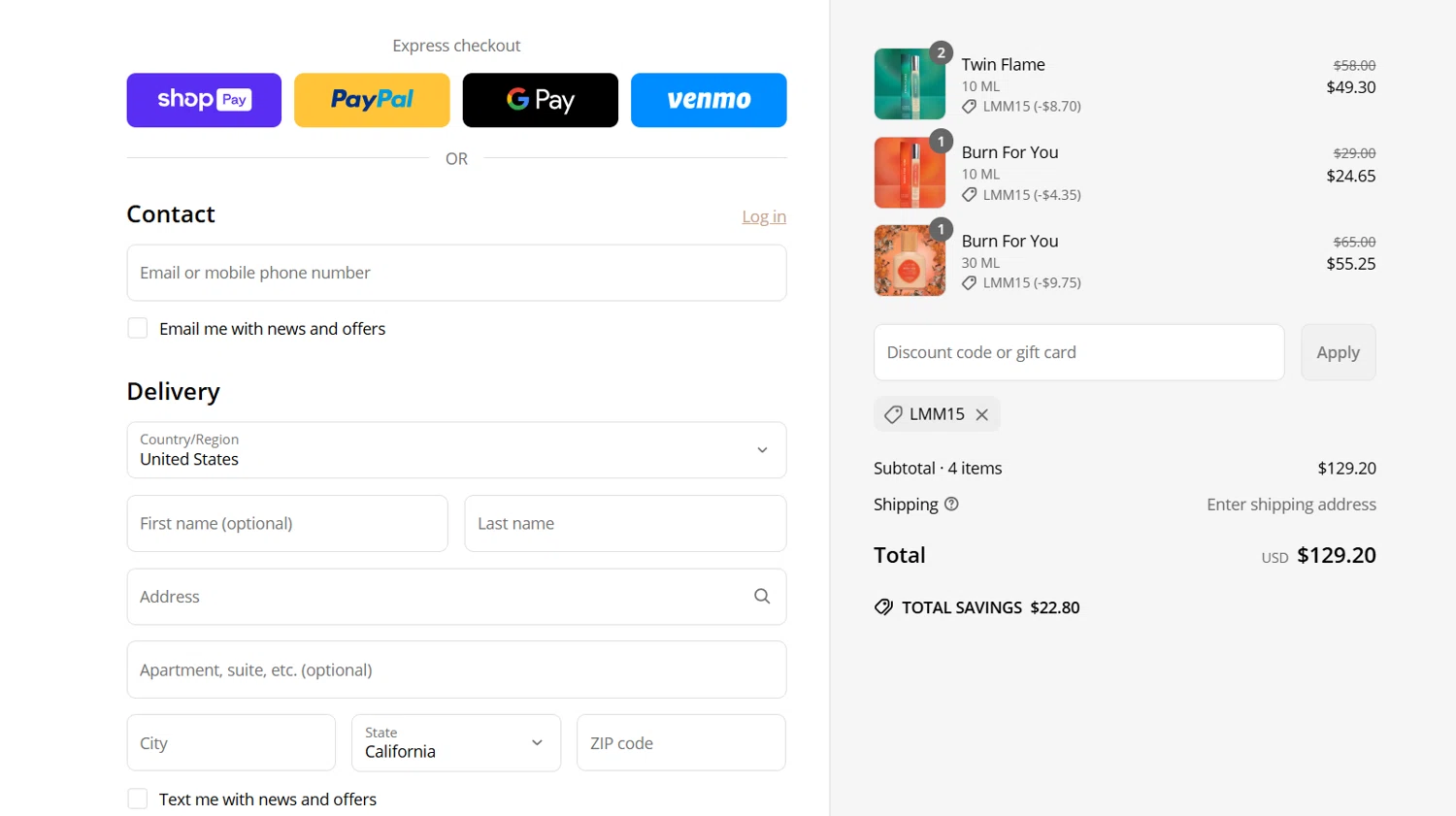Click the Subtotal $129.20 amount
This screenshot has height=816, width=1456.
point(1346,468)
